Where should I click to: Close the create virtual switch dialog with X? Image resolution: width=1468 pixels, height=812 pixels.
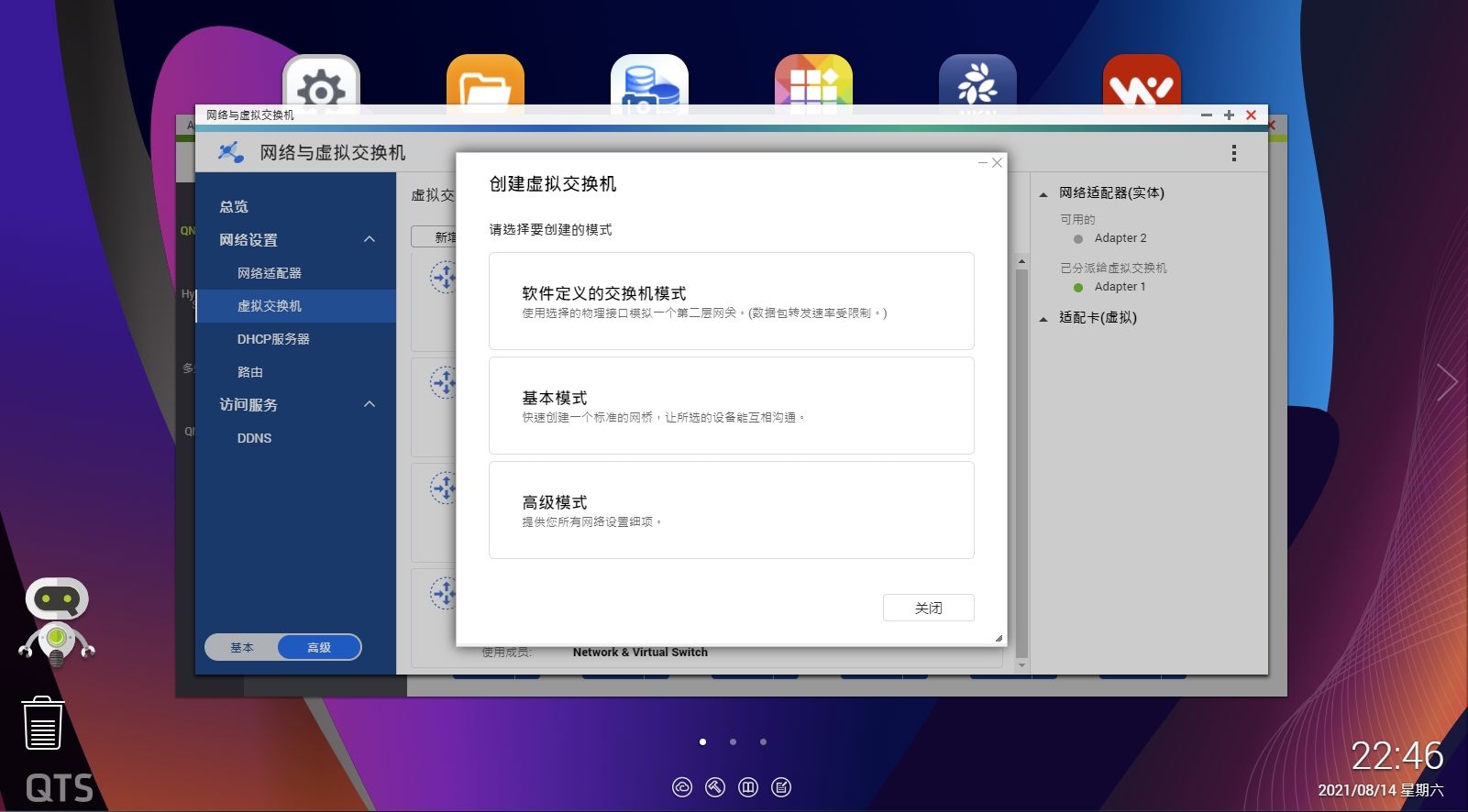point(997,163)
